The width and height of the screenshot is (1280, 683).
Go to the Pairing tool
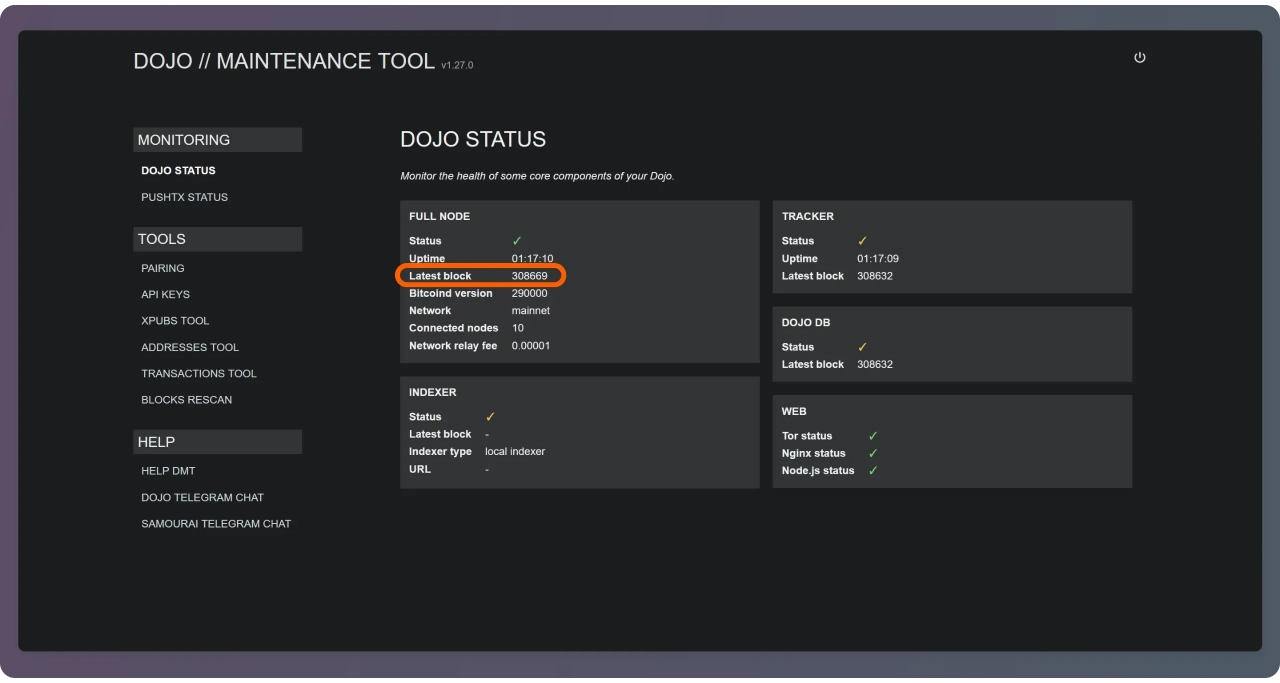coord(163,268)
